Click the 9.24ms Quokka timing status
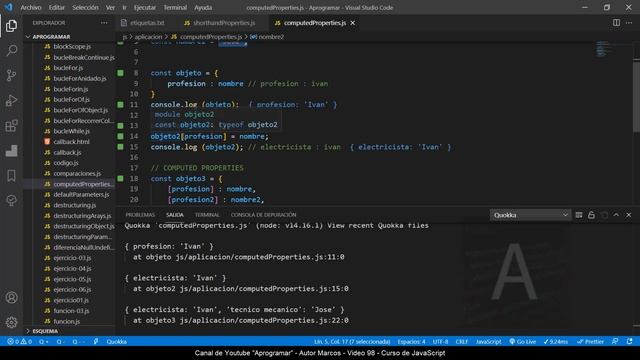Viewport: 640px width, 360px height. point(556,342)
